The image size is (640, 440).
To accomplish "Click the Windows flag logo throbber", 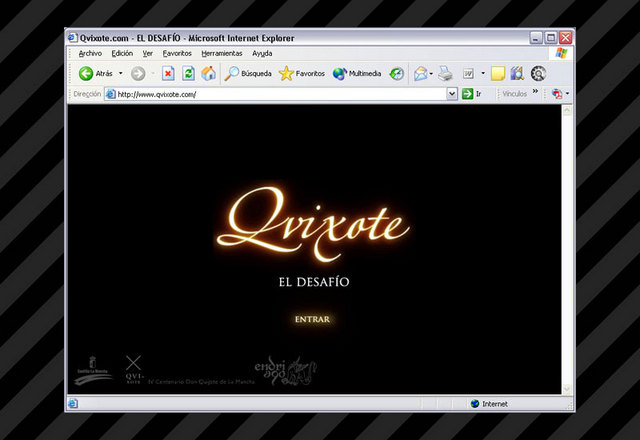I will pos(561,53).
